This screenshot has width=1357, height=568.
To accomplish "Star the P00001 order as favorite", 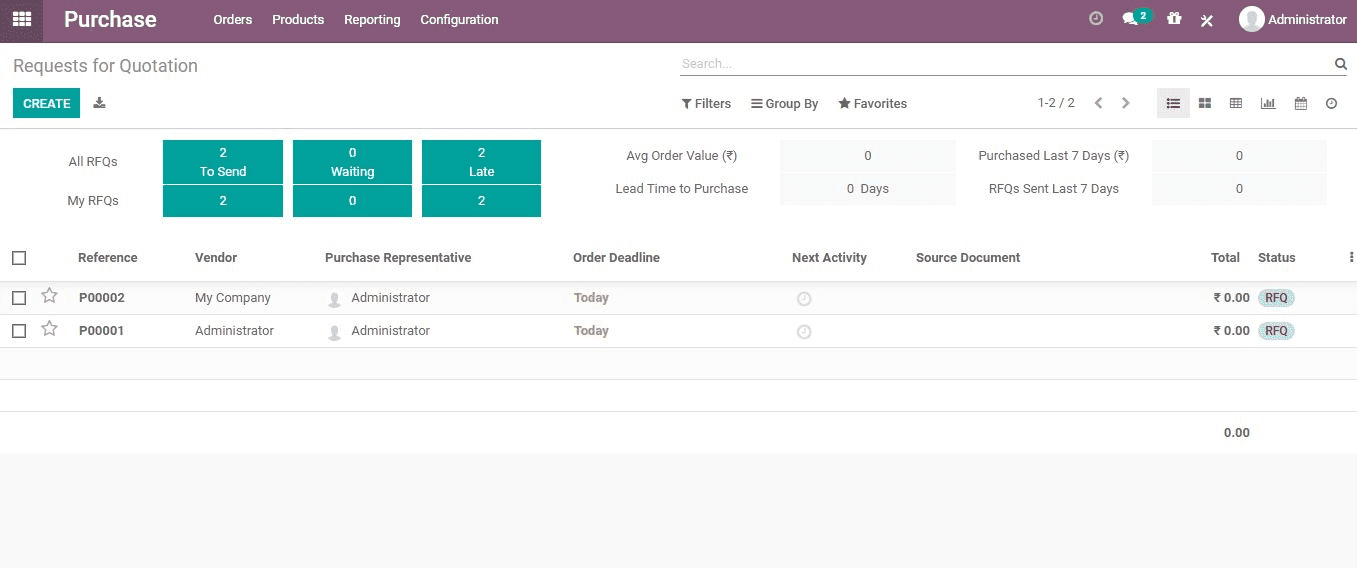I will [49, 329].
